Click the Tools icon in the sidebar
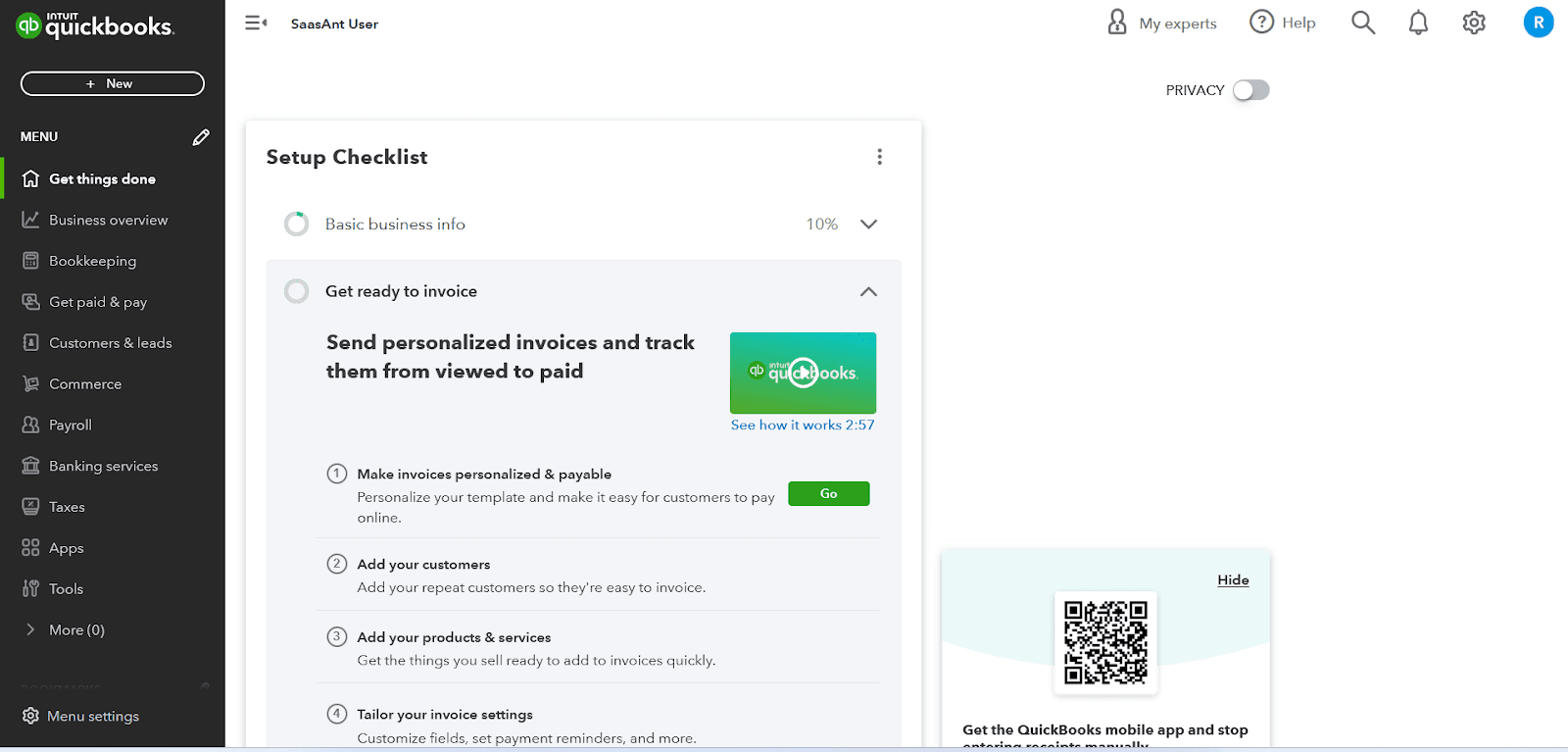Screen dimensions: 1568x752 pyautogui.click(x=30, y=588)
